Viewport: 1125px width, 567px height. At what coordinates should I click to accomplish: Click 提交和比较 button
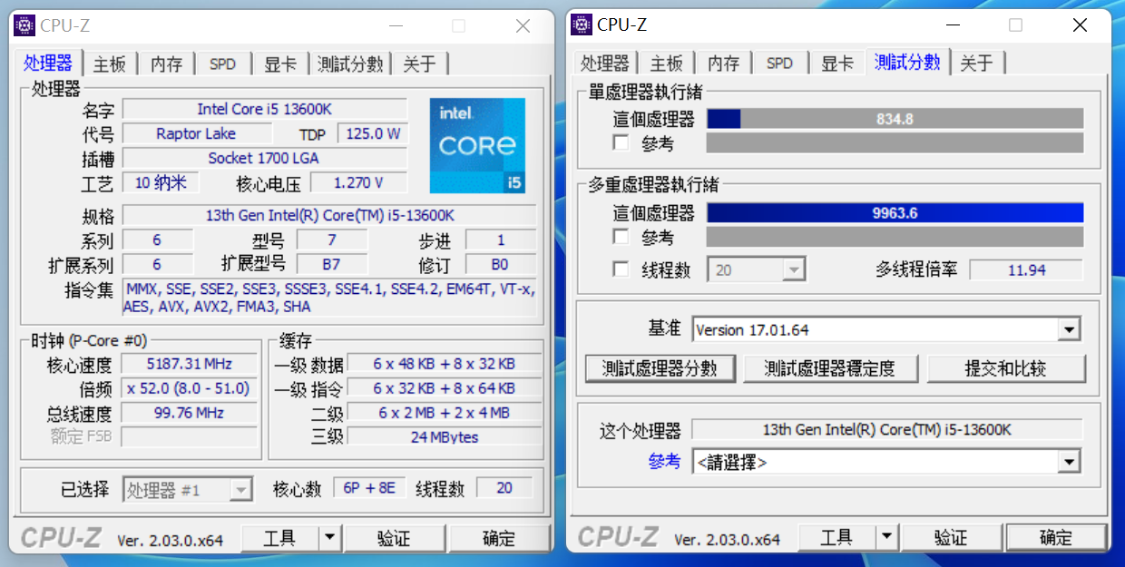(x=1006, y=369)
